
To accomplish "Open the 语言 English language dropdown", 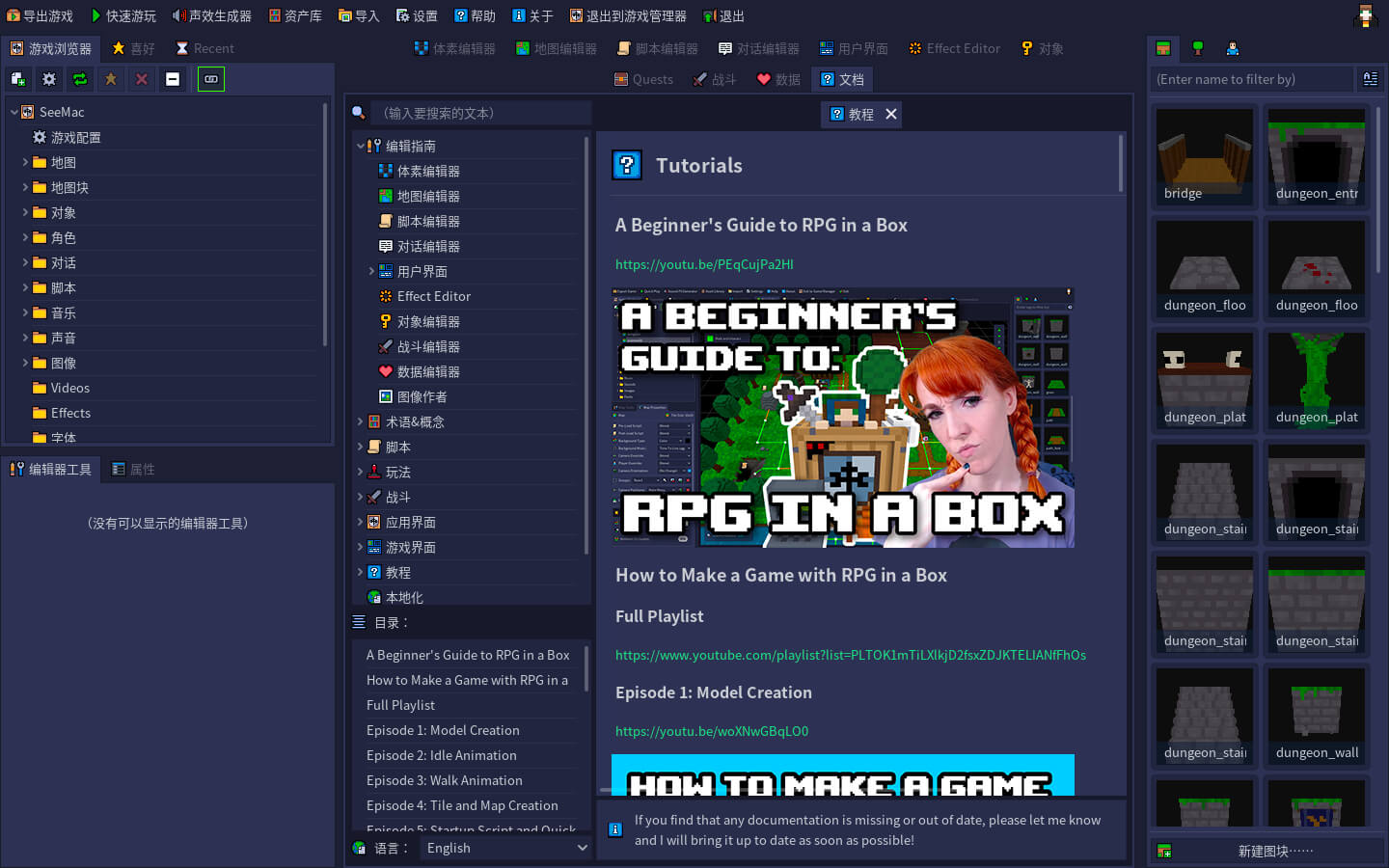I will pos(505,848).
